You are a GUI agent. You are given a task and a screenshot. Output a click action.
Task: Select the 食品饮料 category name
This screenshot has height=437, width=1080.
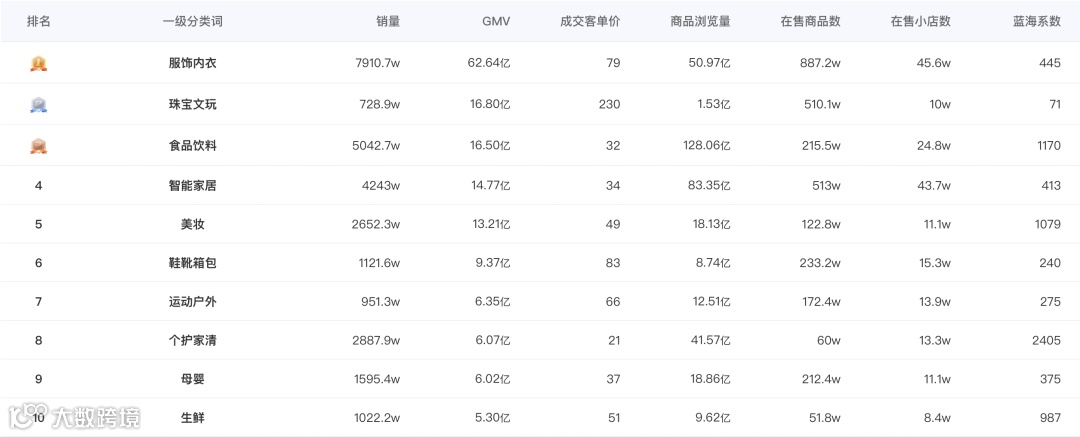[x=192, y=145]
